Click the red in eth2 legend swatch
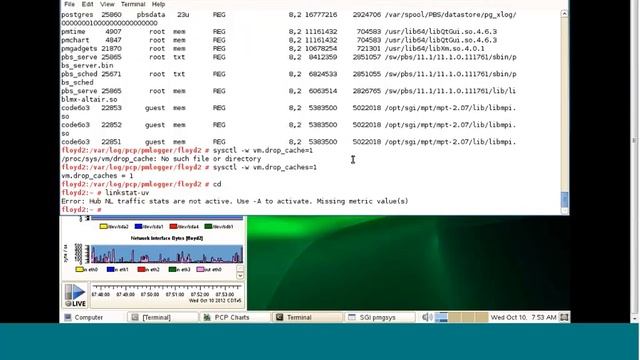Screen dimensions: 640x360 141,269
